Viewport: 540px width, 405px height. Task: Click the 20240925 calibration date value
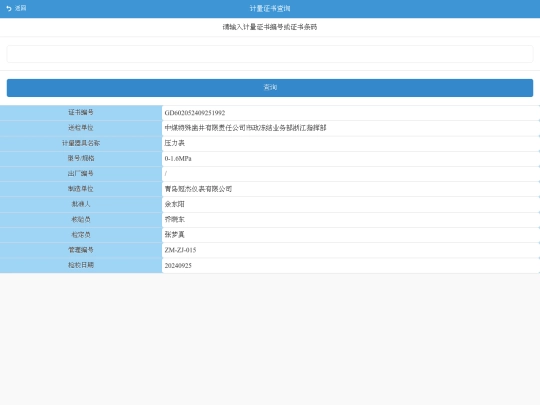tap(178, 266)
